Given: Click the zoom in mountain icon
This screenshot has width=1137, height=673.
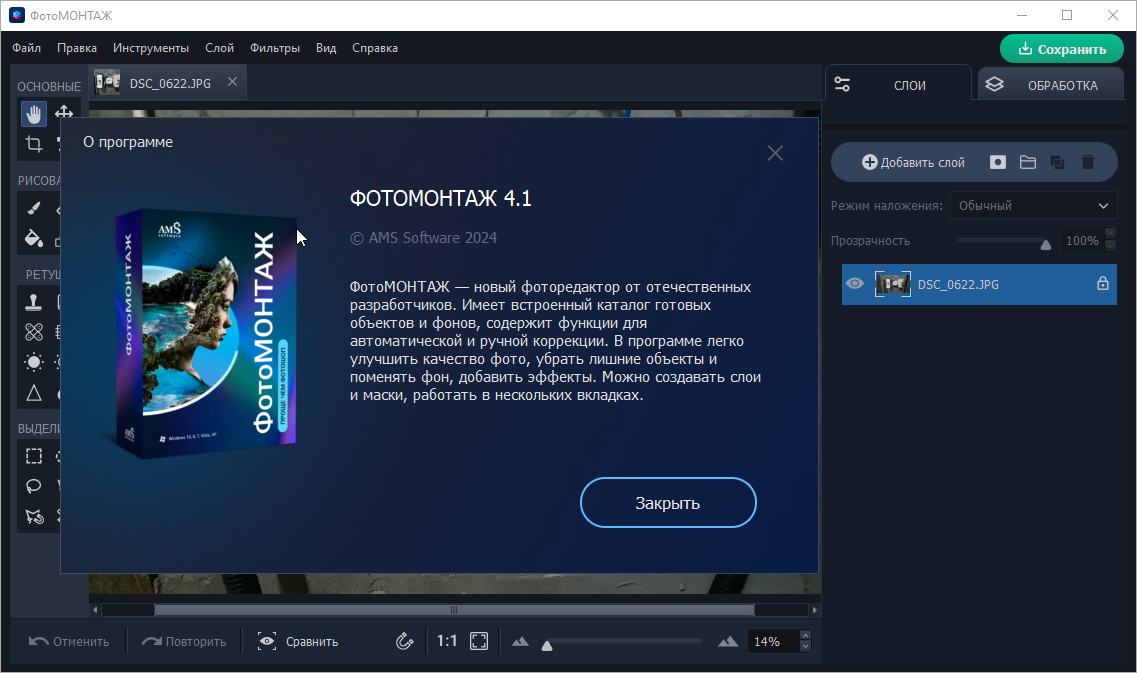Looking at the screenshot, I should click(727, 641).
